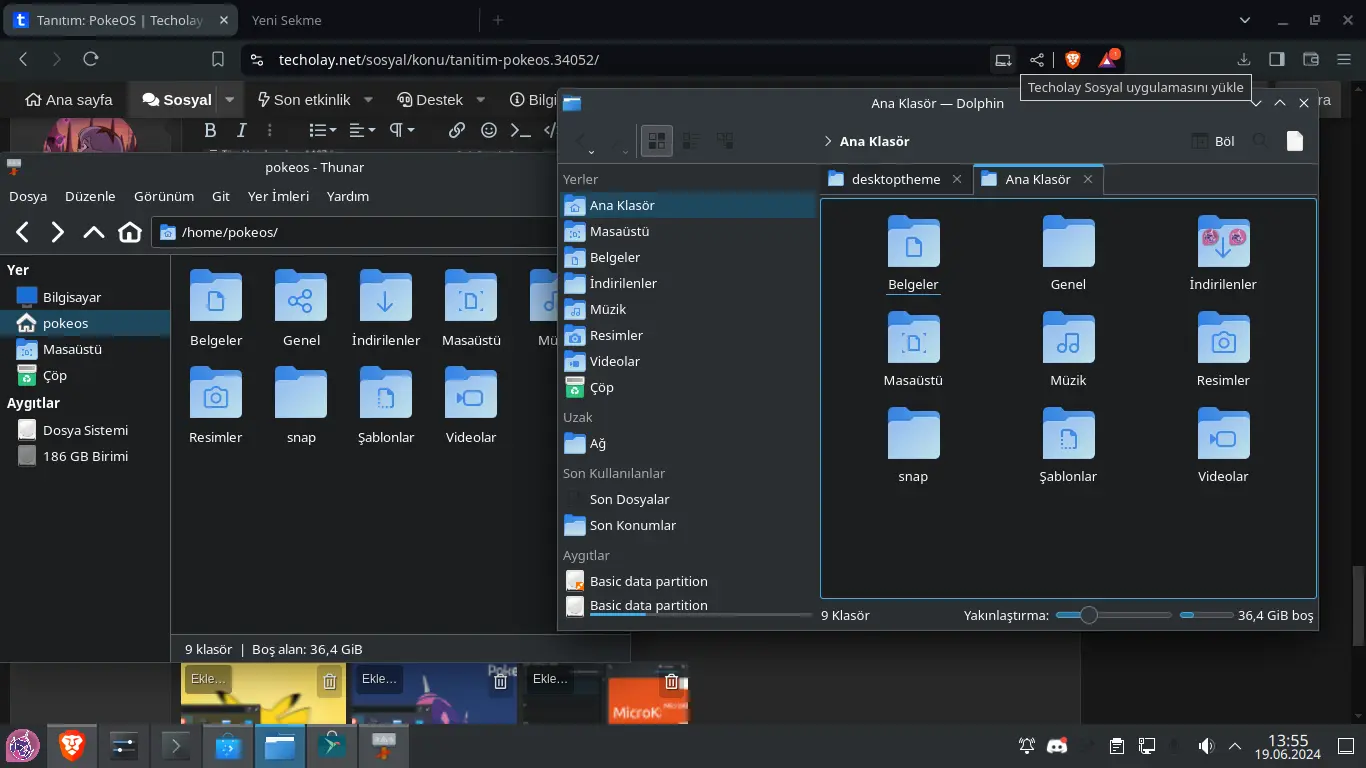
Task: Open notifications bell in system tray
Action: click(1027, 745)
